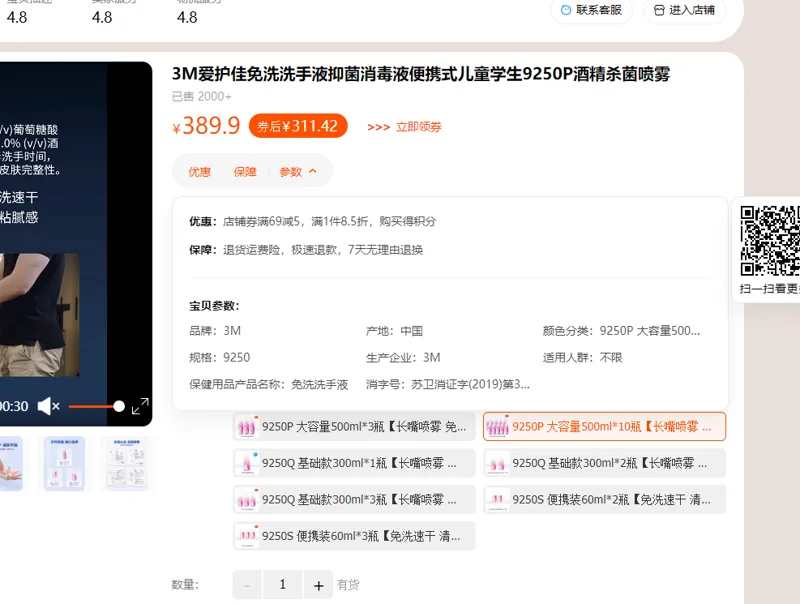800x604 pixels.
Task: Click the QR code image
Action: pyautogui.click(x=770, y=241)
